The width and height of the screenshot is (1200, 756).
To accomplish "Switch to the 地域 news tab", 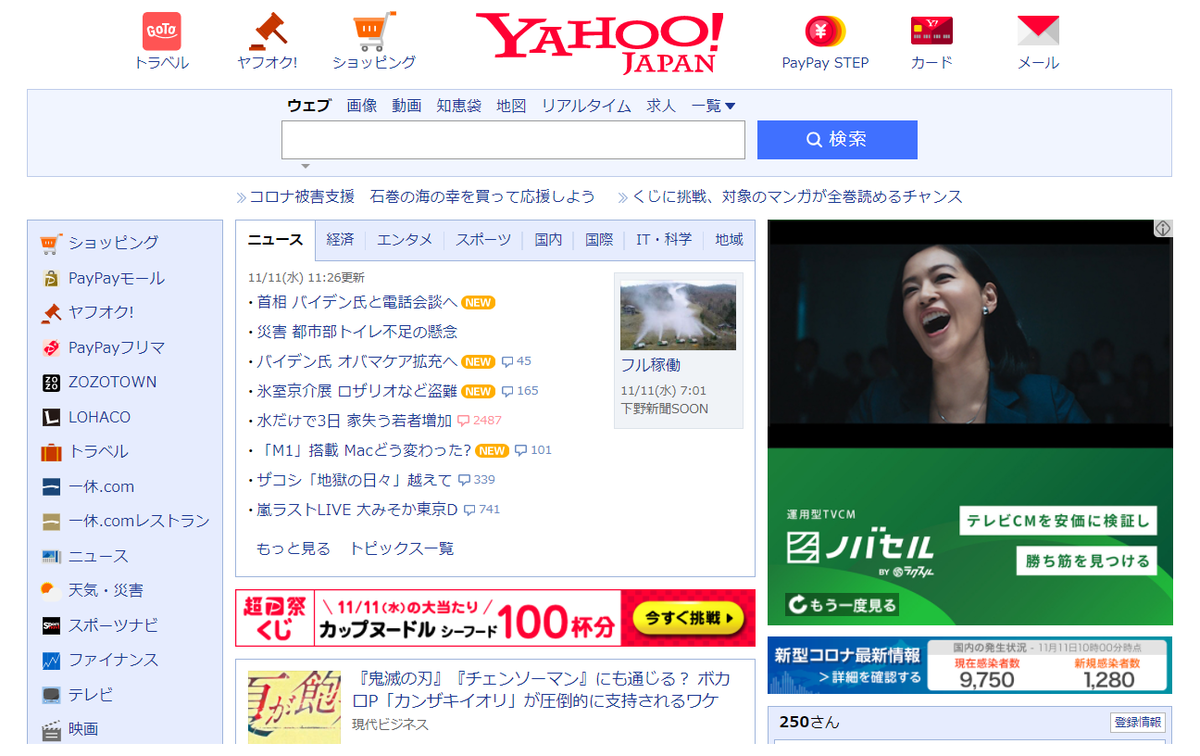I will pos(729,240).
